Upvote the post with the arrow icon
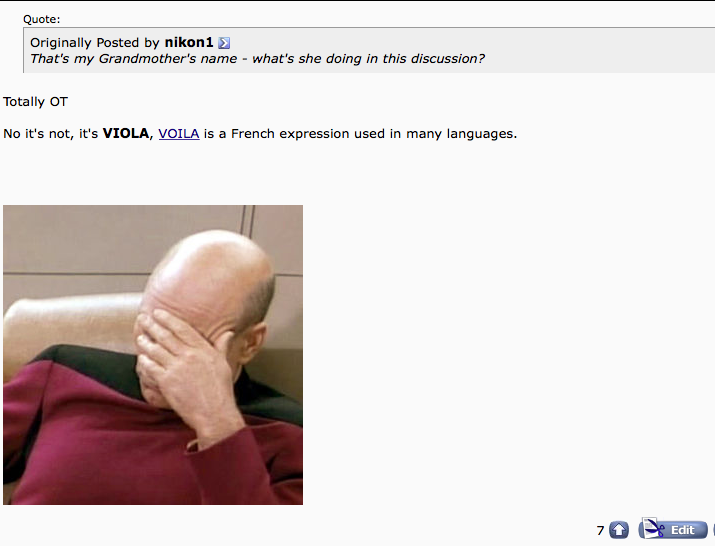This screenshot has height=546, width=715. pos(619,530)
